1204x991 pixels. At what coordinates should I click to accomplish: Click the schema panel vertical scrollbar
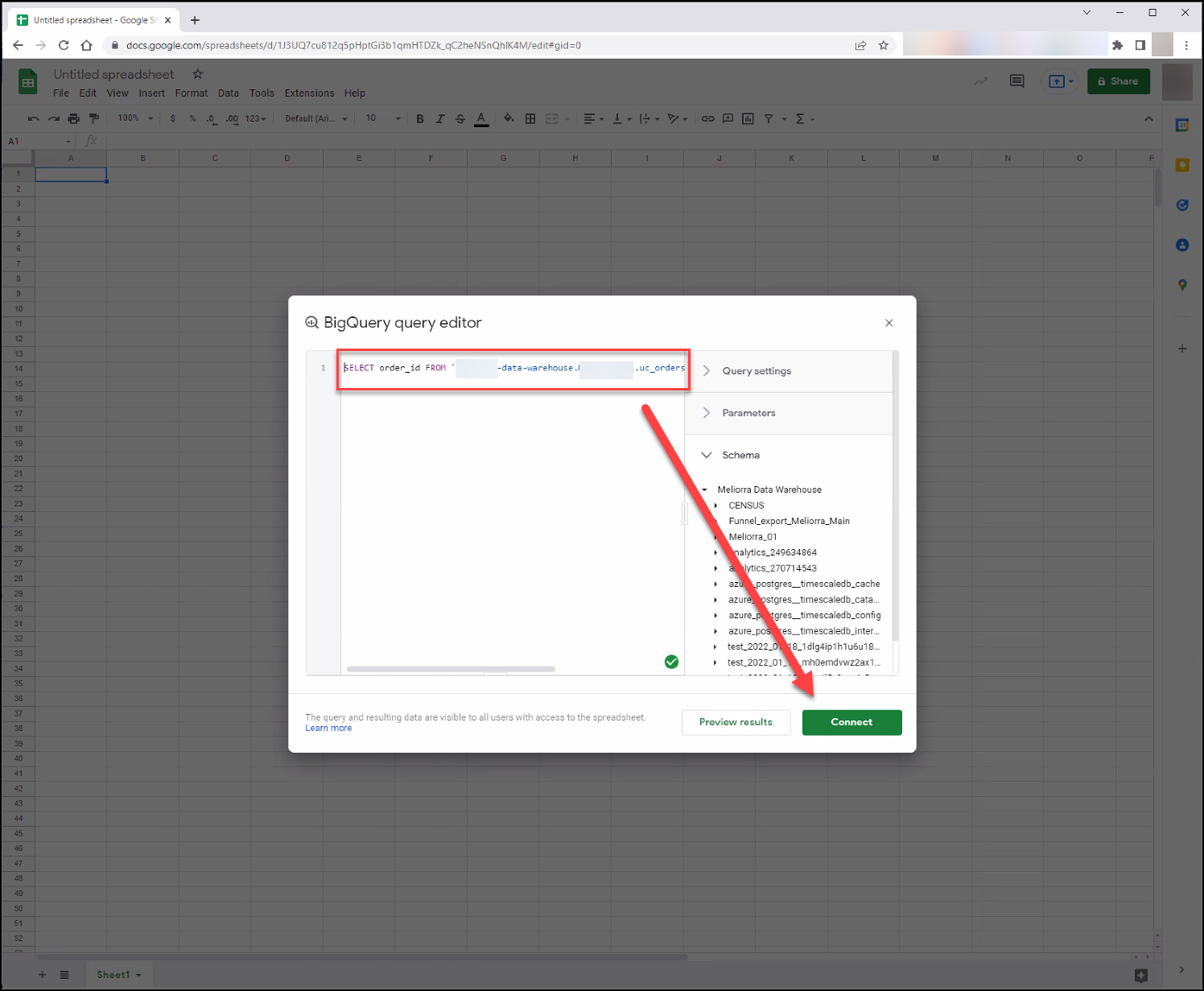895,497
